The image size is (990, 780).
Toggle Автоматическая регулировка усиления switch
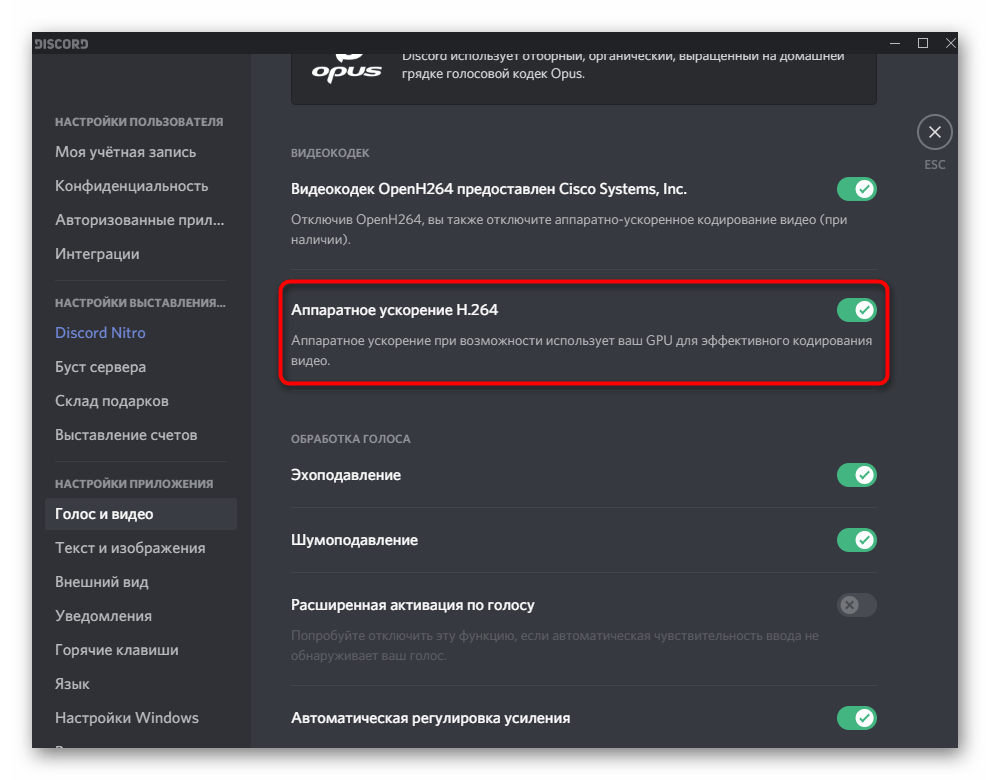pyautogui.click(x=856, y=718)
